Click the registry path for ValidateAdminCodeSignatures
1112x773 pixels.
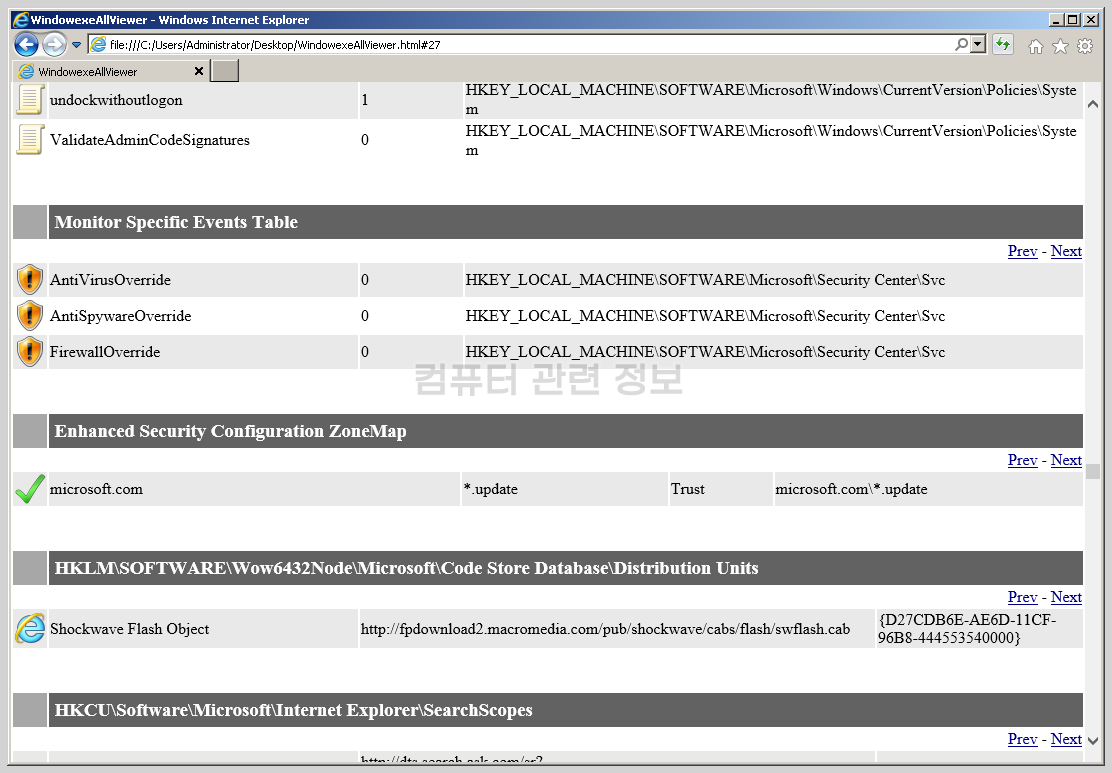pyautogui.click(x=771, y=140)
